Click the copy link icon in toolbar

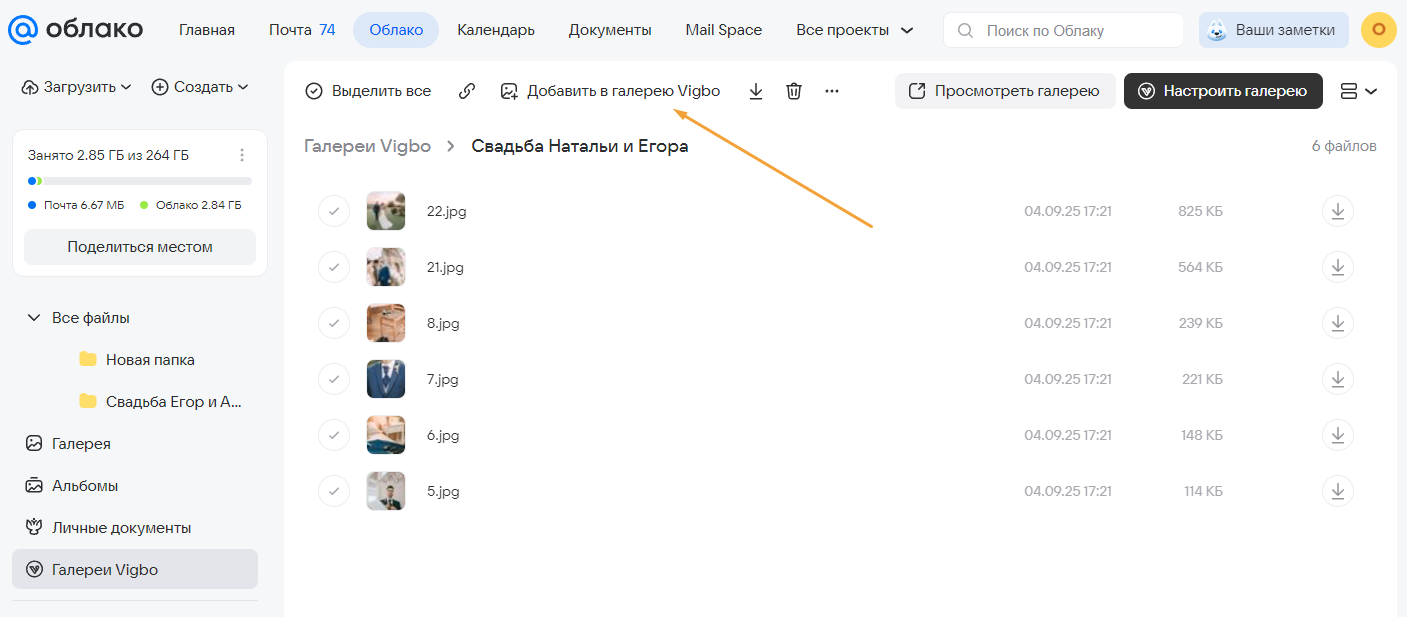[x=466, y=91]
